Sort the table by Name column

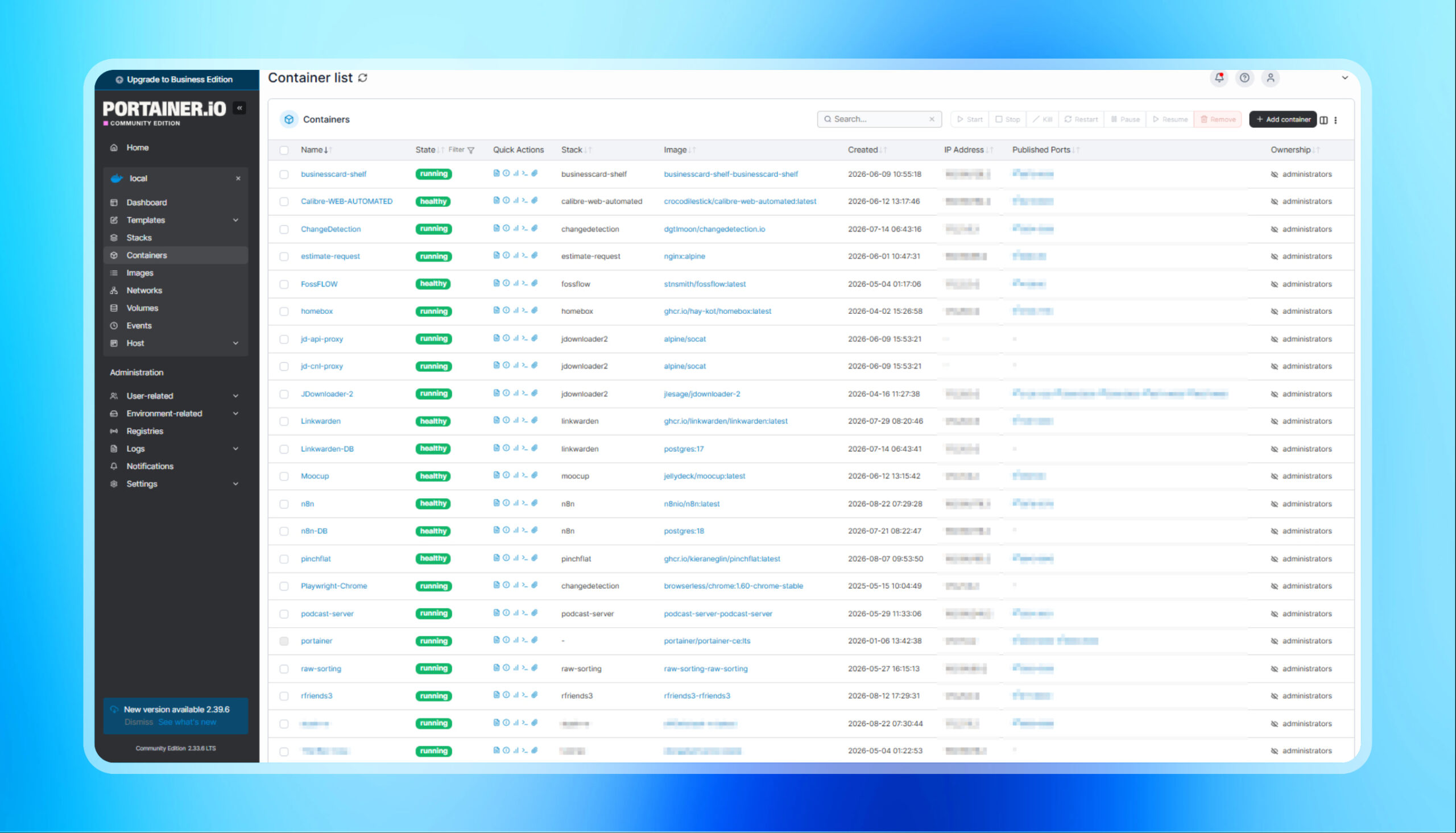pos(315,150)
